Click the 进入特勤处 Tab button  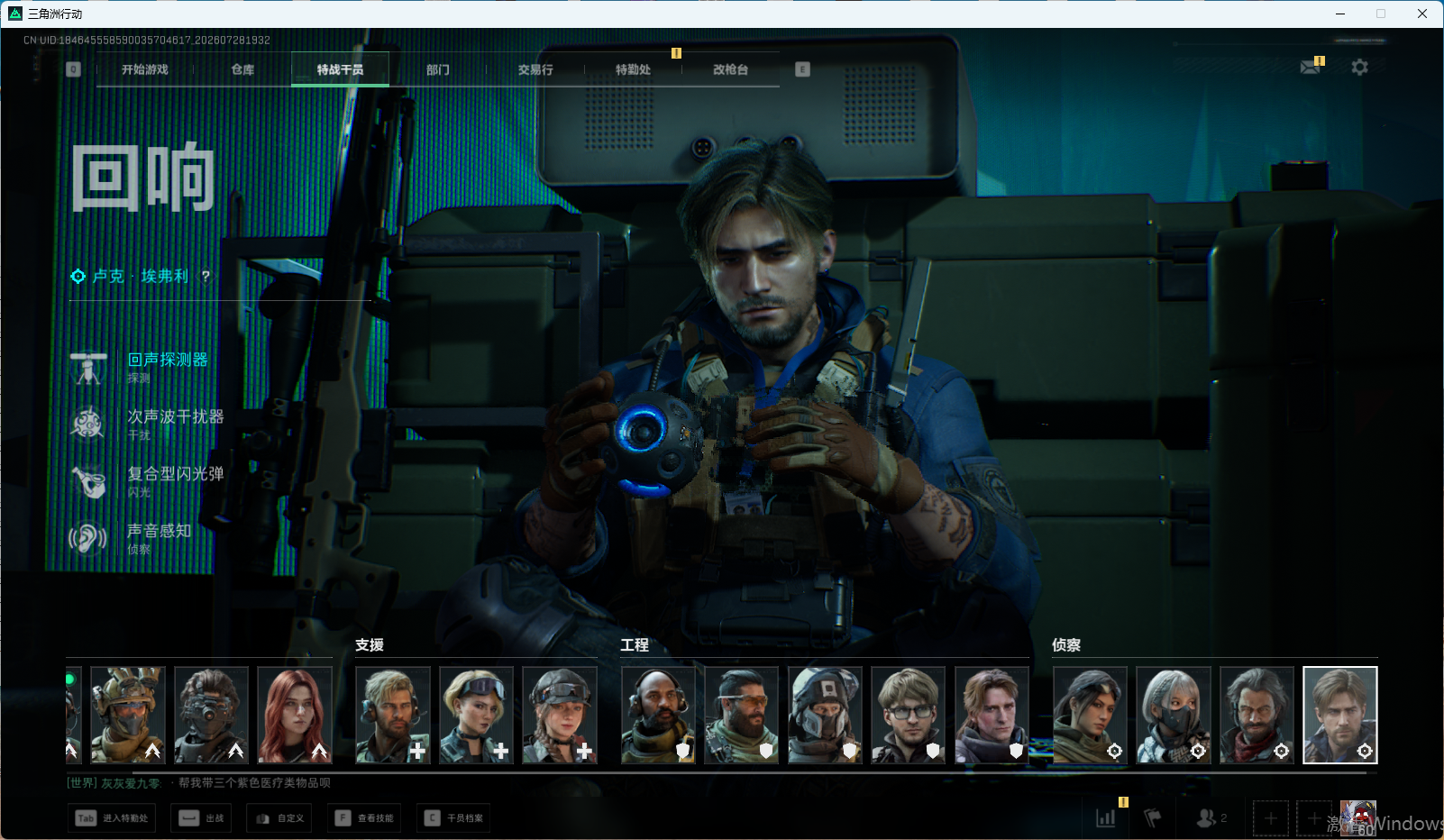tap(112, 818)
